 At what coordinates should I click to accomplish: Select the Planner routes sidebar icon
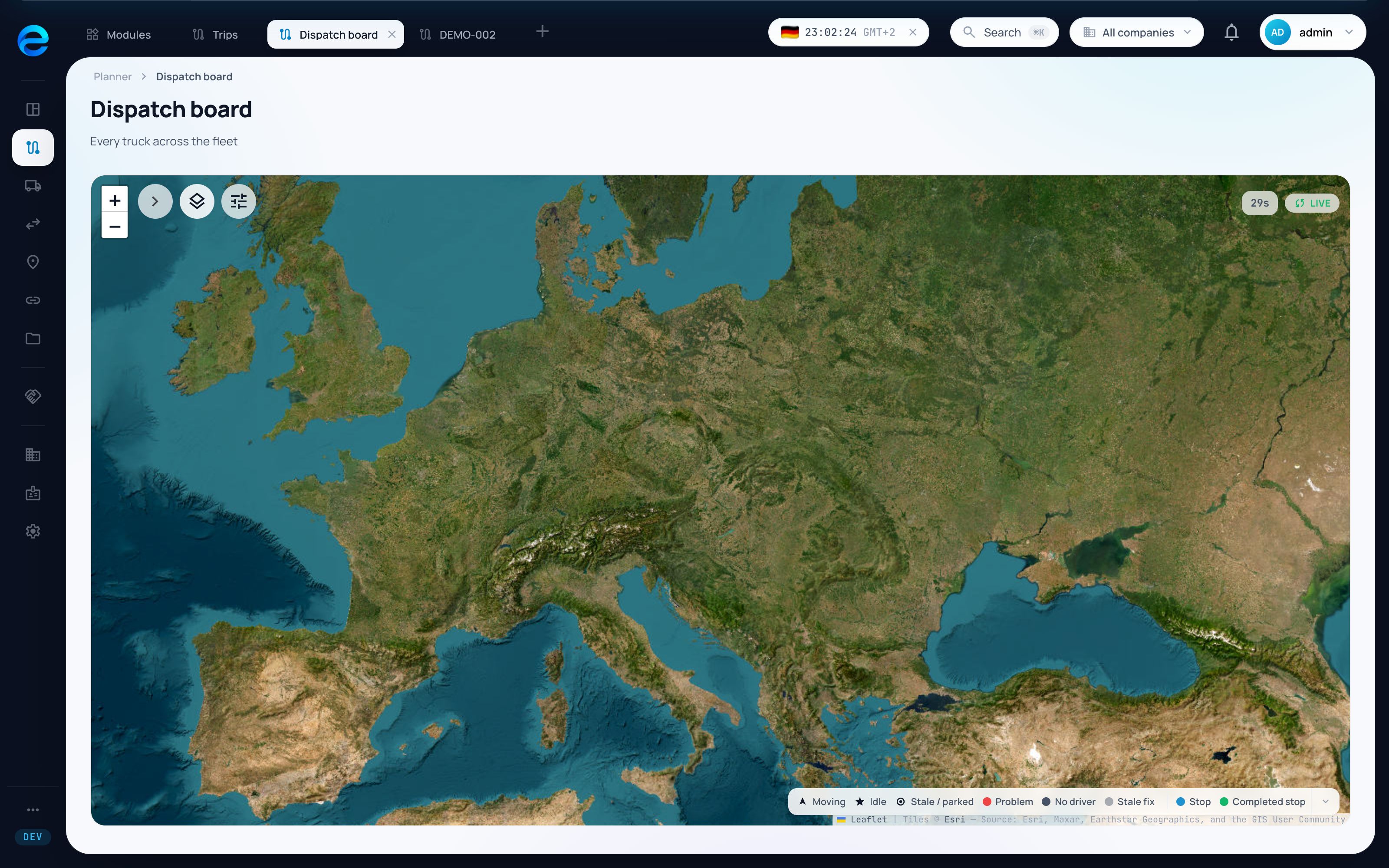[x=33, y=148]
